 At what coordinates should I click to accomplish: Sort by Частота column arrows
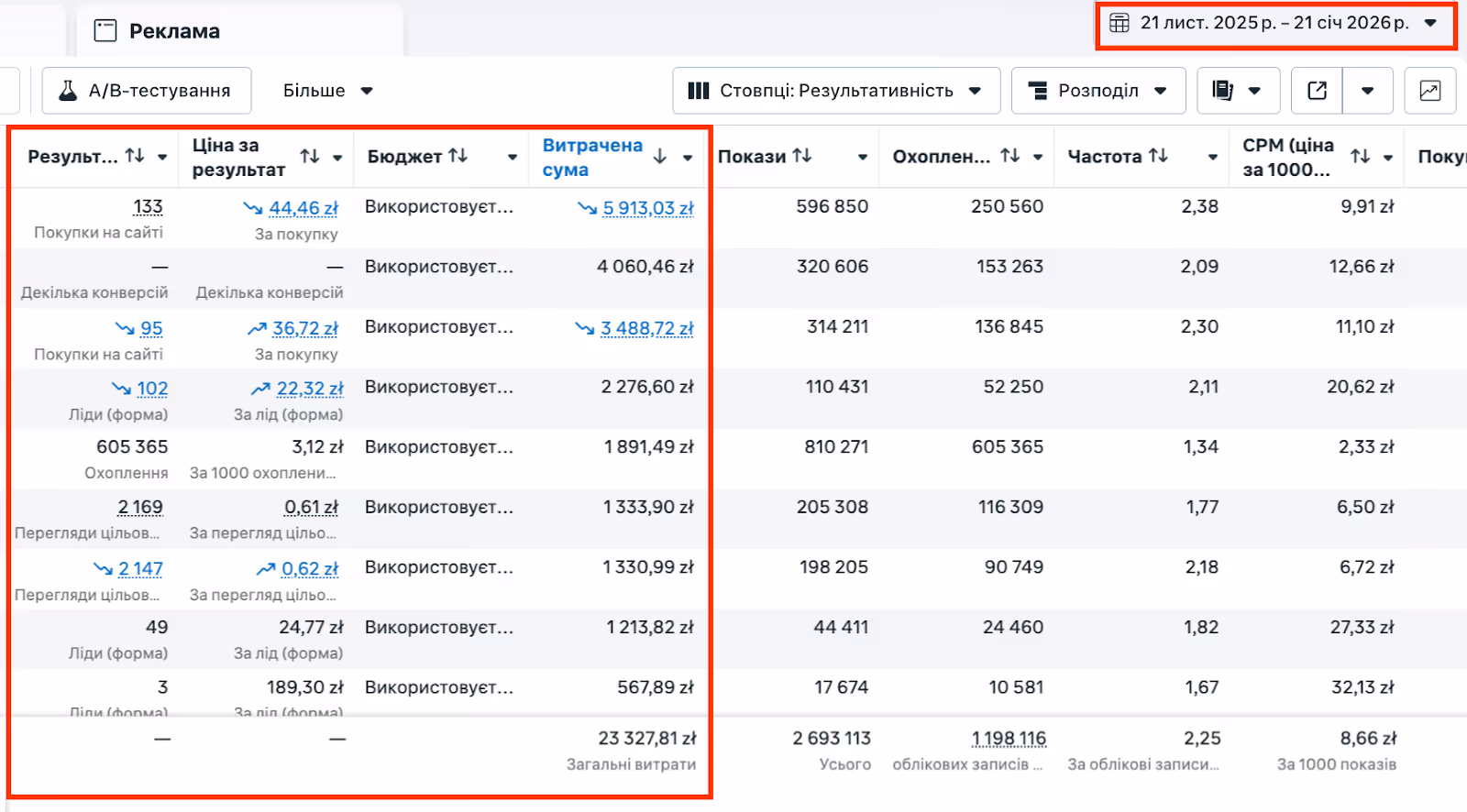point(1159,156)
